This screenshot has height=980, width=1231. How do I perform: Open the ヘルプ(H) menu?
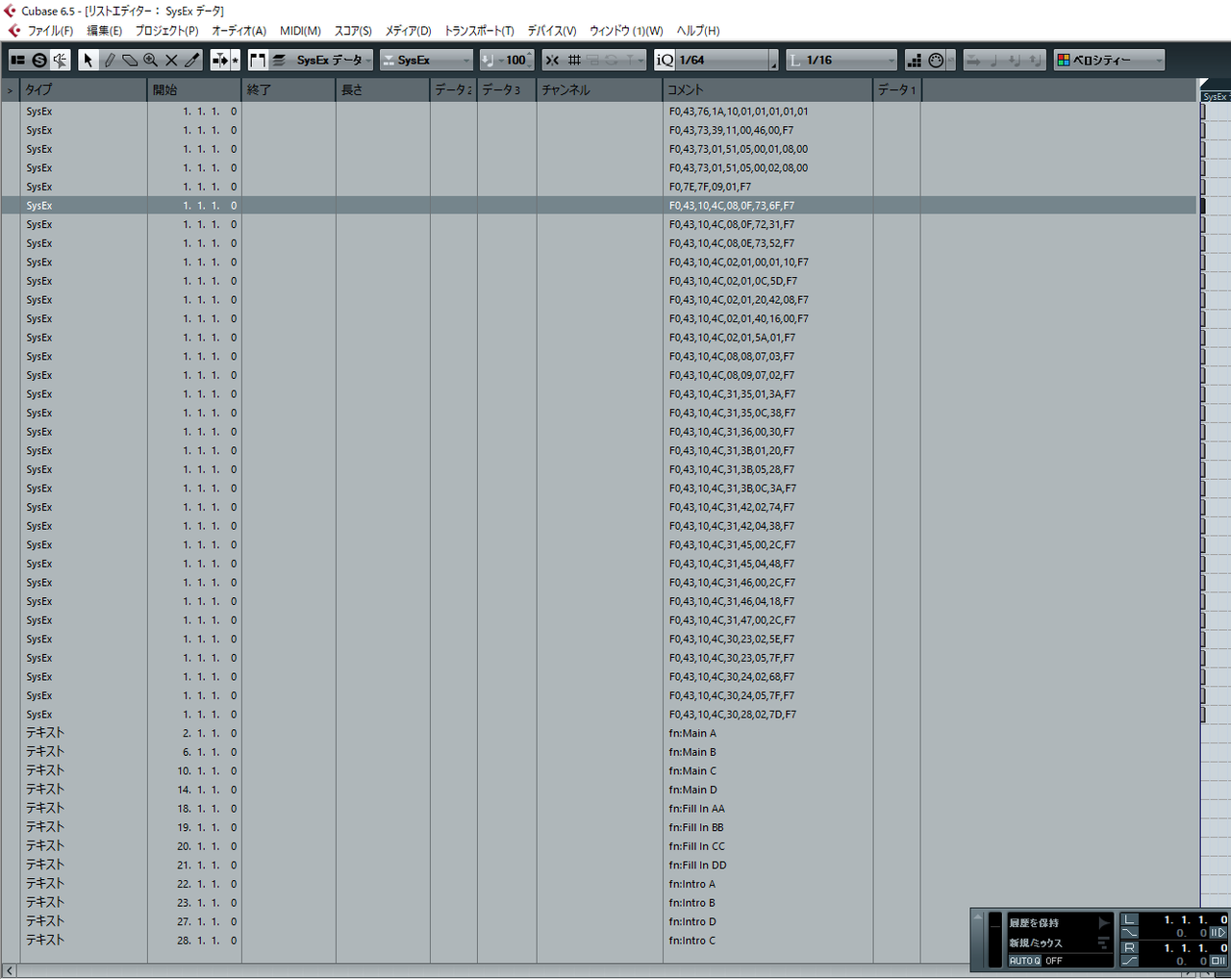(x=698, y=31)
